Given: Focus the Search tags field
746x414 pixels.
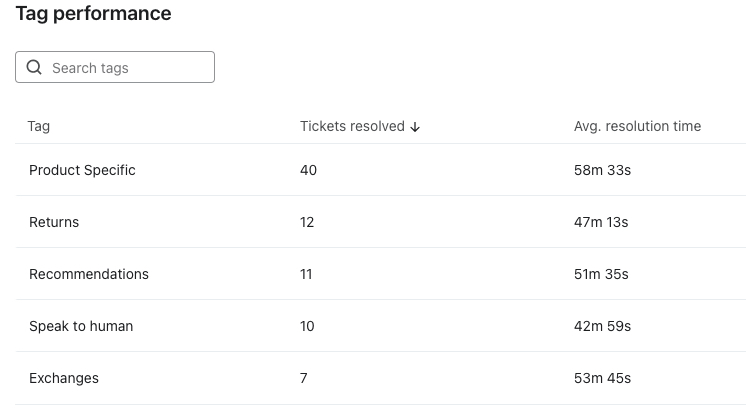Looking at the screenshot, I should pyautogui.click(x=125, y=68).
